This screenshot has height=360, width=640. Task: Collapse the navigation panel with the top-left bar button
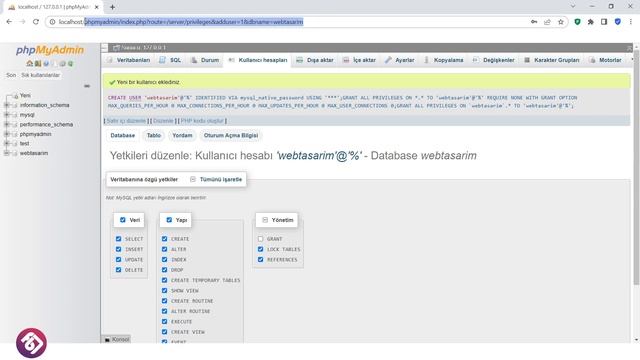(x=104, y=48)
